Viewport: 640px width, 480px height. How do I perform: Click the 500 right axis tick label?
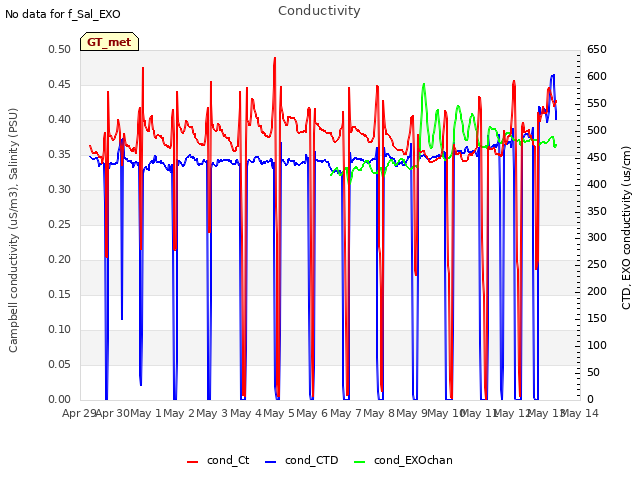coord(597,130)
